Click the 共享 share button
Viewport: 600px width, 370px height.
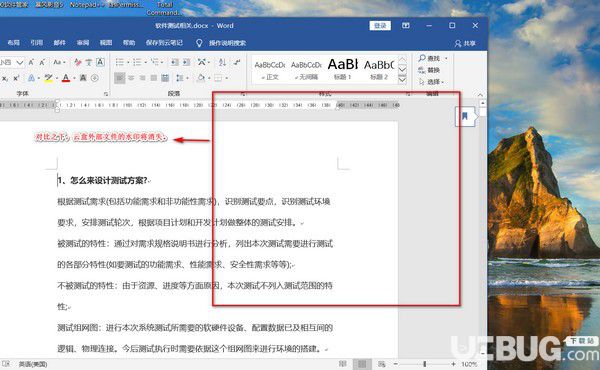pyautogui.click(x=465, y=43)
